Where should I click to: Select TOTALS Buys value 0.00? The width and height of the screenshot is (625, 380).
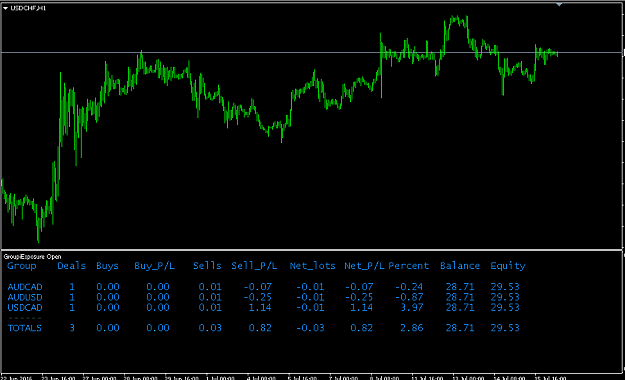pos(108,328)
